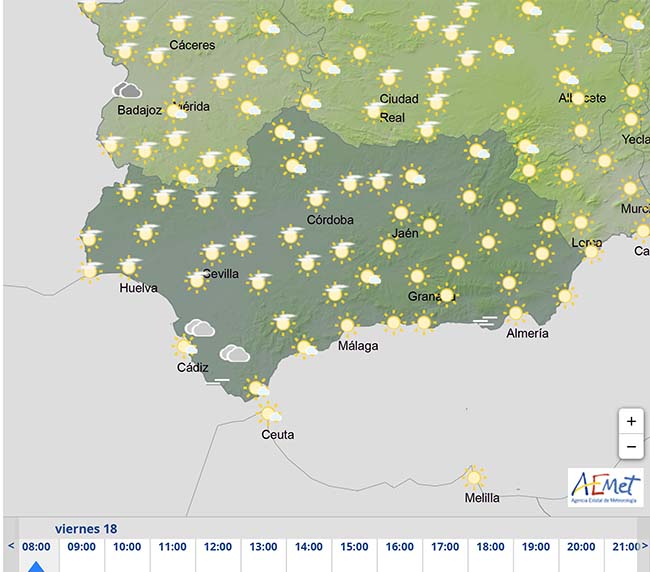Click the Huelva city label
This screenshot has width=650, height=572.
click(138, 288)
